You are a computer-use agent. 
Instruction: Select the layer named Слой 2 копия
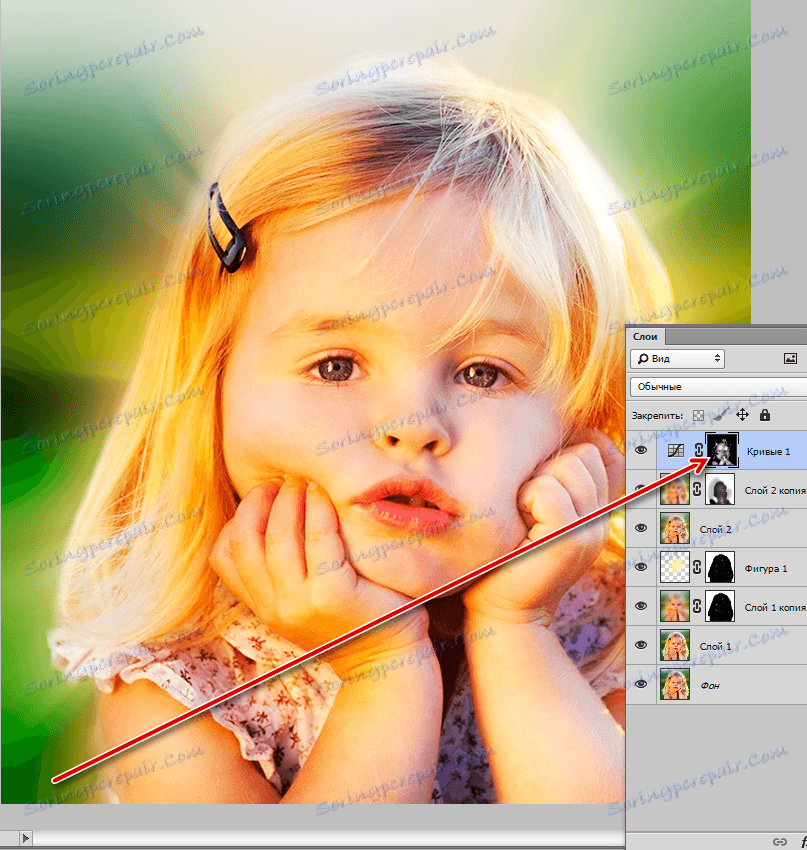[x=775, y=491]
